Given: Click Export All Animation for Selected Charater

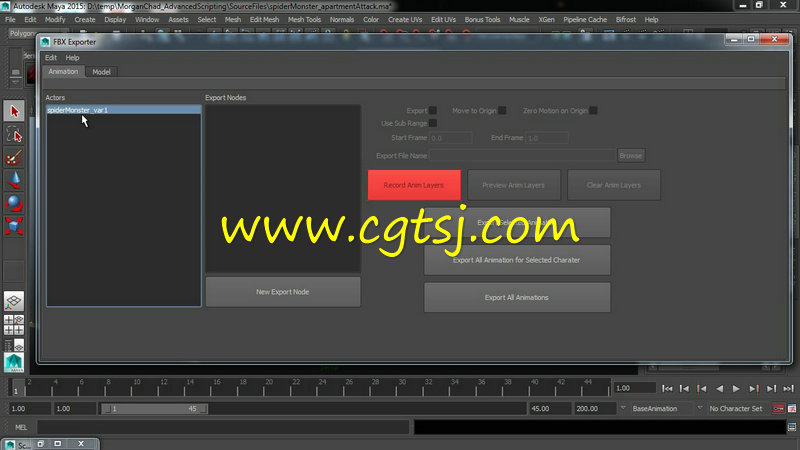Looking at the screenshot, I should [x=517, y=260].
